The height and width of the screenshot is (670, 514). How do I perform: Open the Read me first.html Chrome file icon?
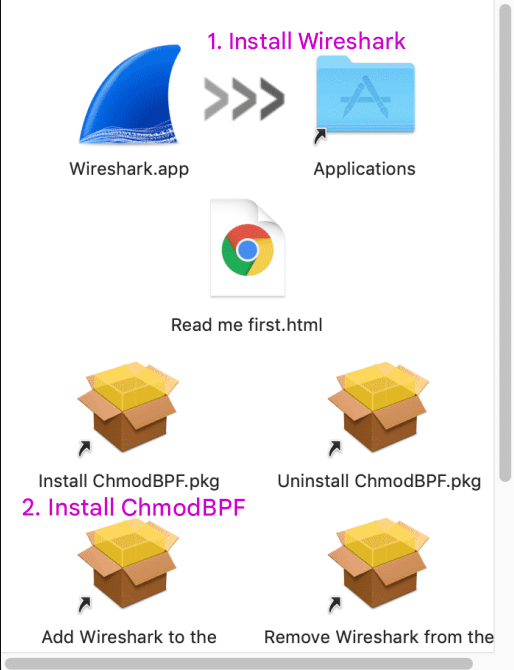coord(247,247)
